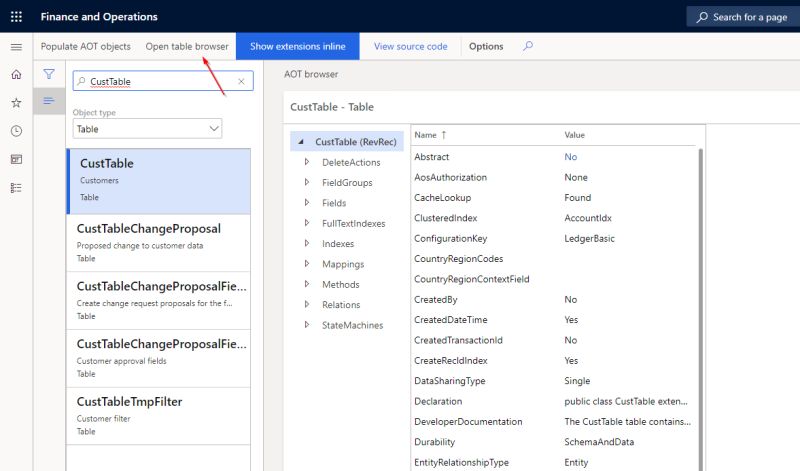This screenshot has height=471, width=800.
Task: Select the CreatedTransactionId property row
Action: [554, 340]
